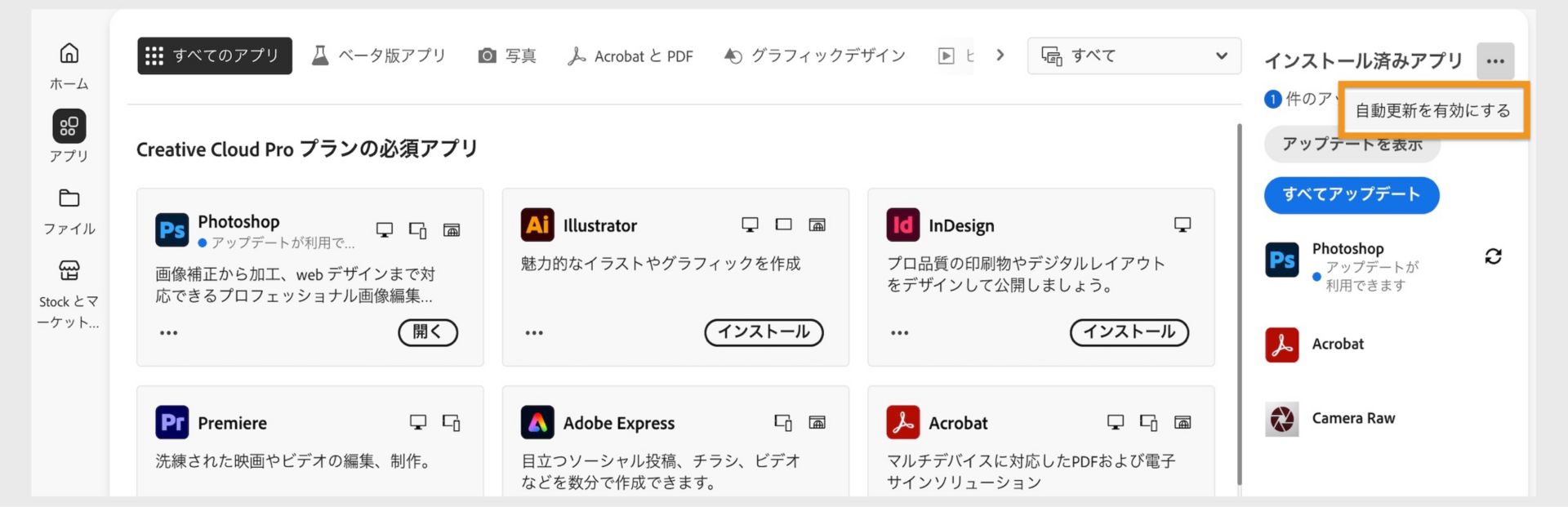
Task: Click the Adobe Express card app icon
Action: [537, 423]
